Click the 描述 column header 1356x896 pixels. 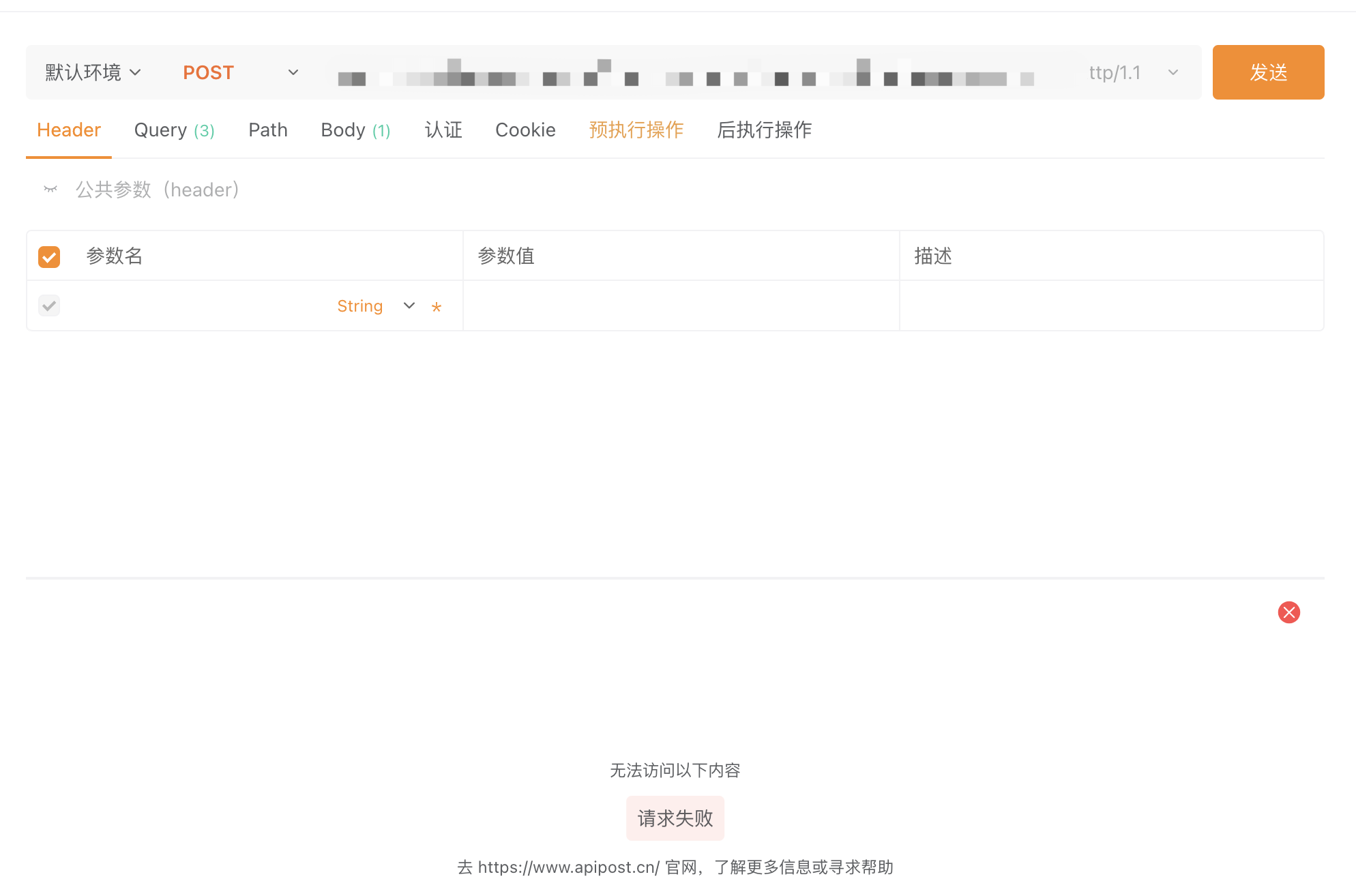tap(933, 256)
